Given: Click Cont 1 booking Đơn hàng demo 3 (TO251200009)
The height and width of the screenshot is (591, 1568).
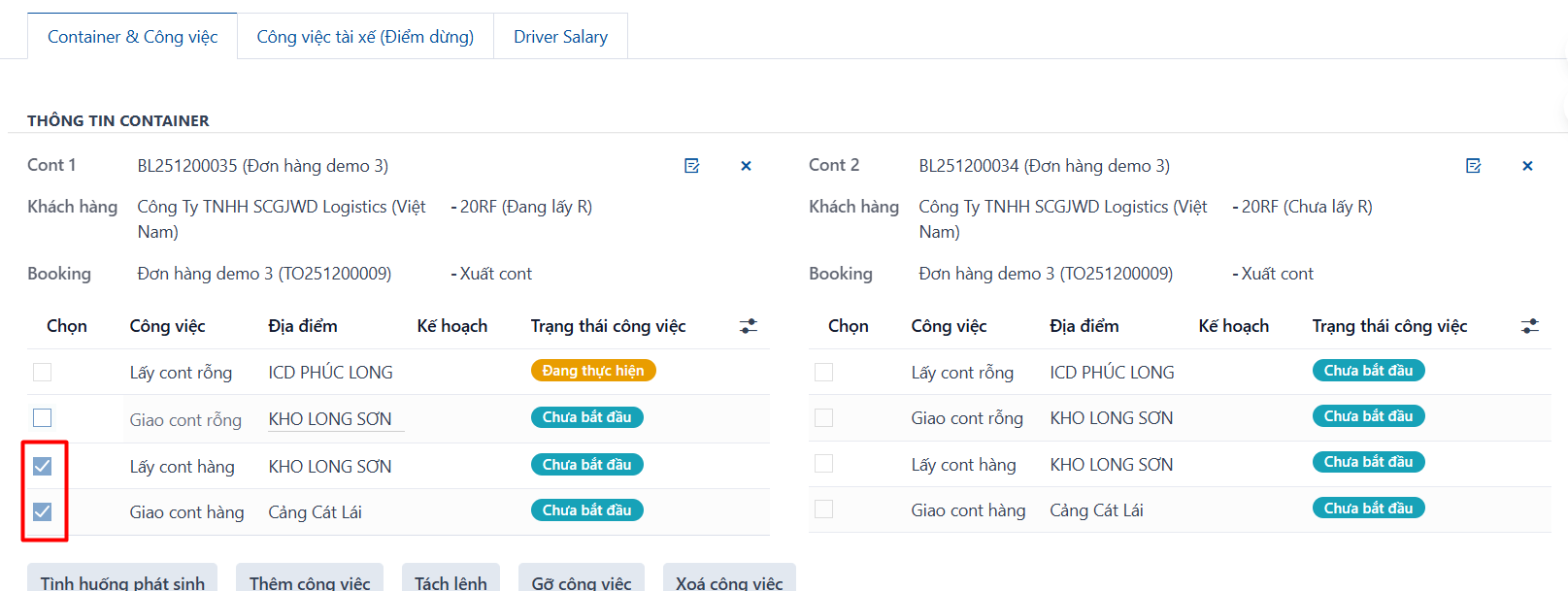Looking at the screenshot, I should pos(265,274).
